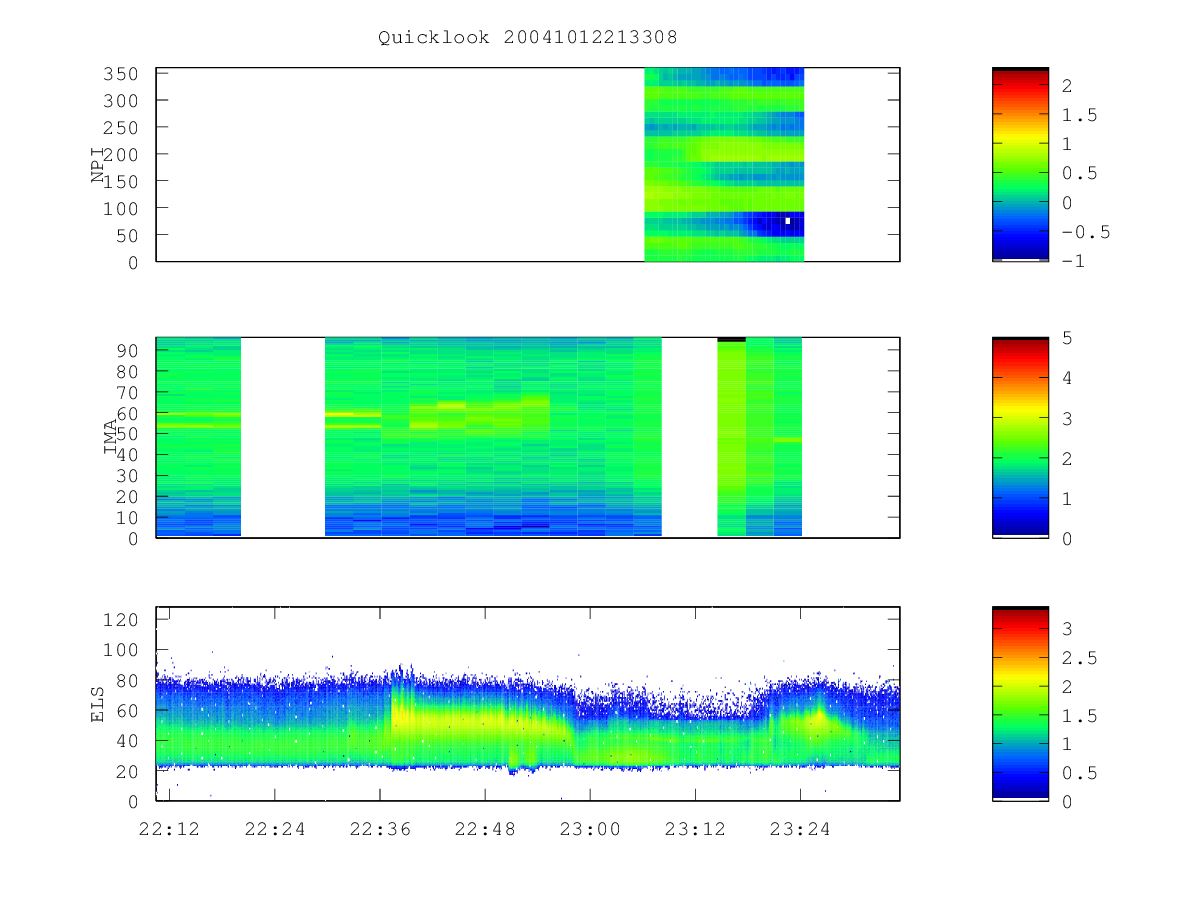
Task: Click the NPI panel color scale bar
Action: click(x=1020, y=165)
